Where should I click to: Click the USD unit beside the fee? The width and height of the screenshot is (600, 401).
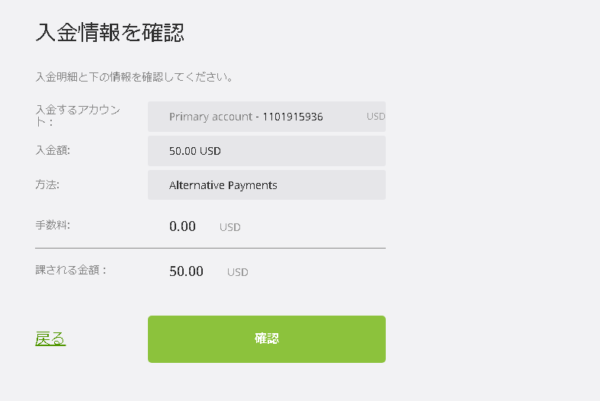230,228
